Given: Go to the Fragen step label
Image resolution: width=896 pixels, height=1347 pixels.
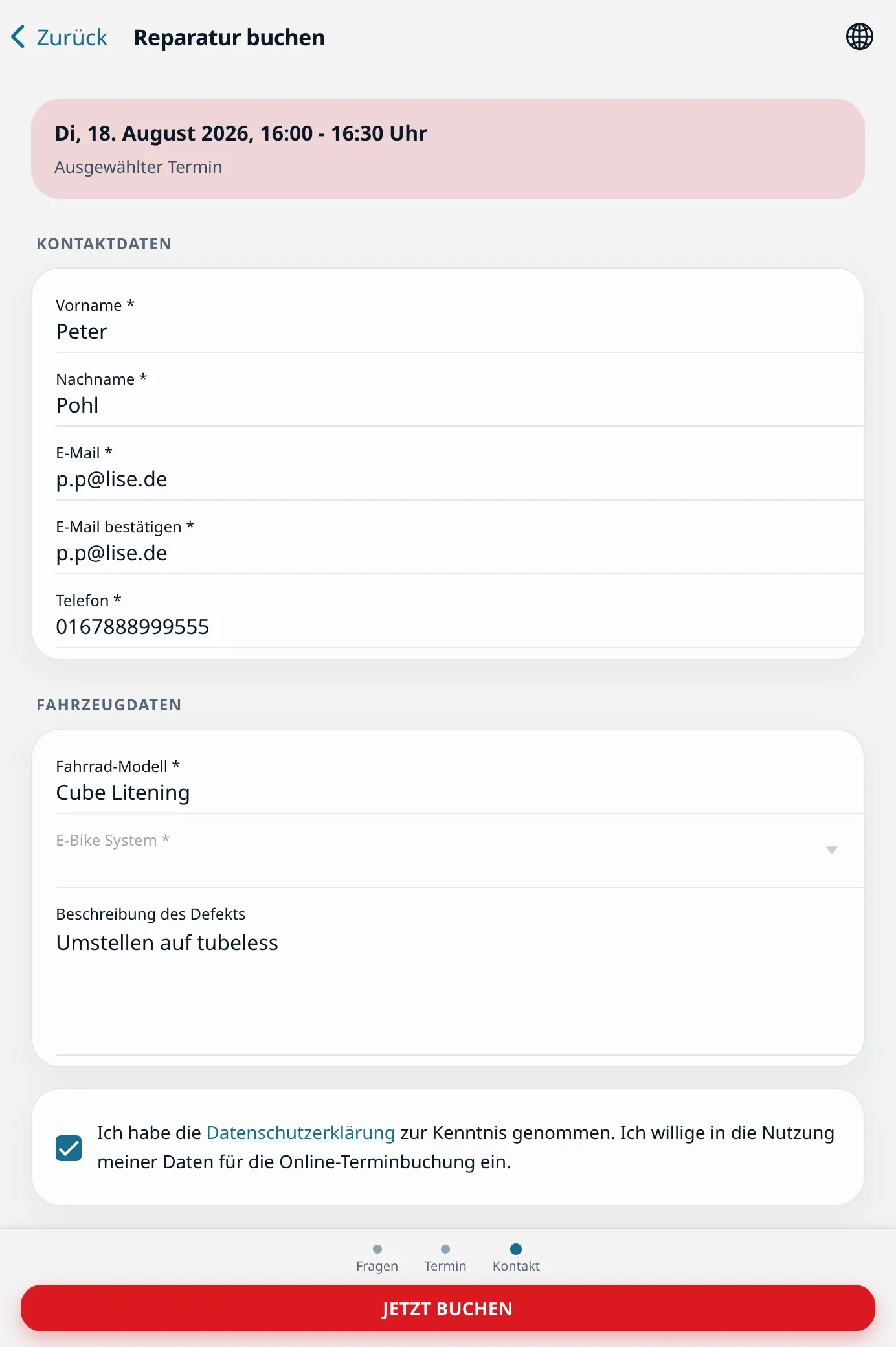Looking at the screenshot, I should click(x=377, y=1266).
